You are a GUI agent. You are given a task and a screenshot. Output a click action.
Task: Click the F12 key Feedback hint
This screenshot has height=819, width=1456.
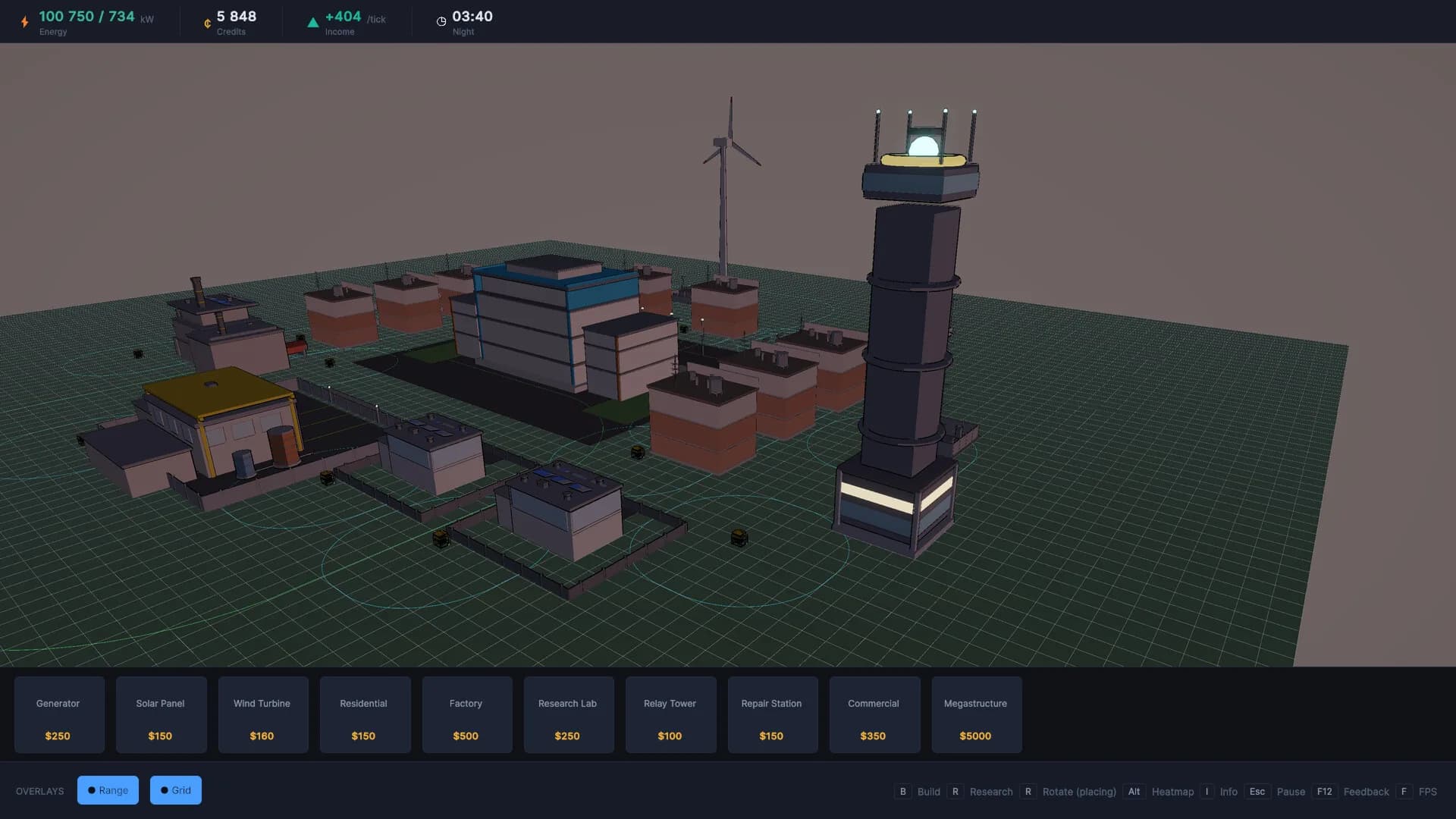1324,792
